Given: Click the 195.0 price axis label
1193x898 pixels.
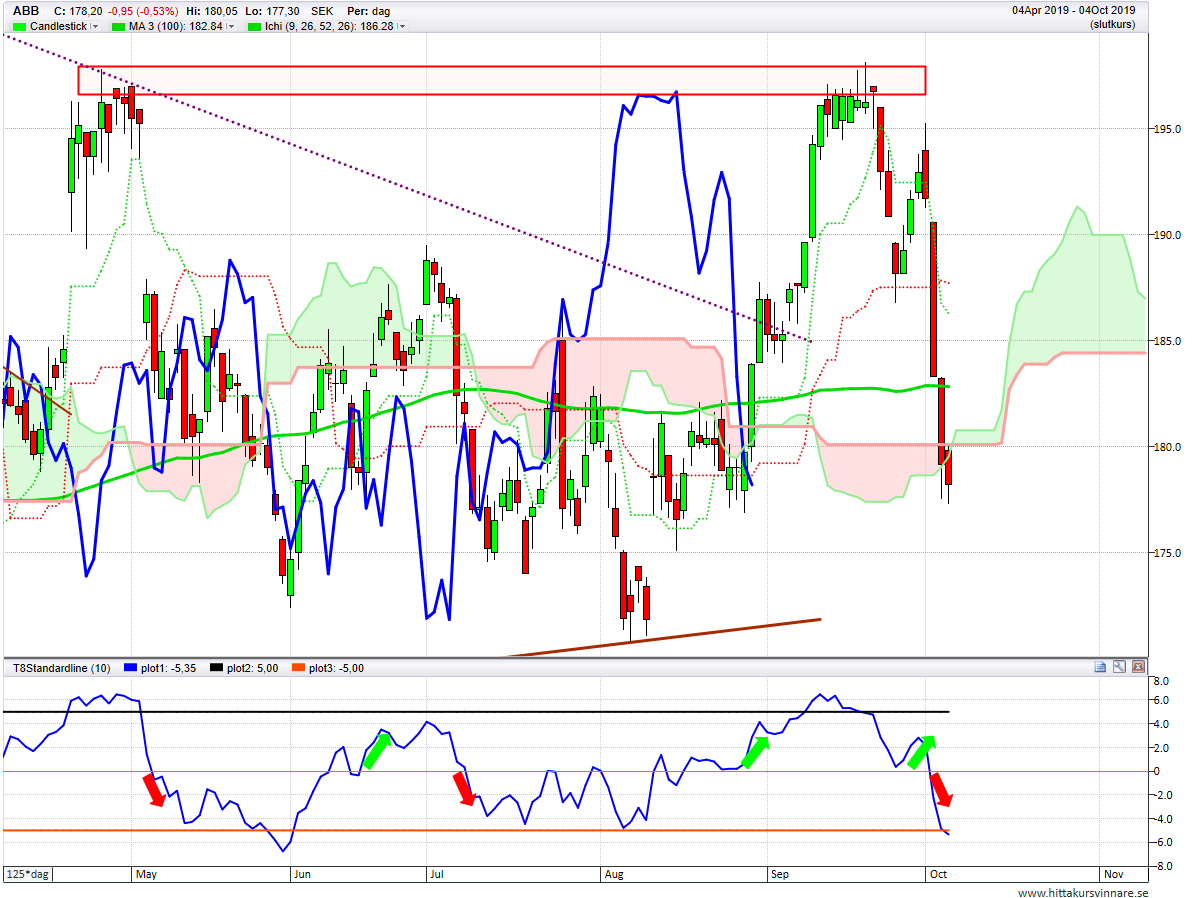Looking at the screenshot, I should (1167, 129).
